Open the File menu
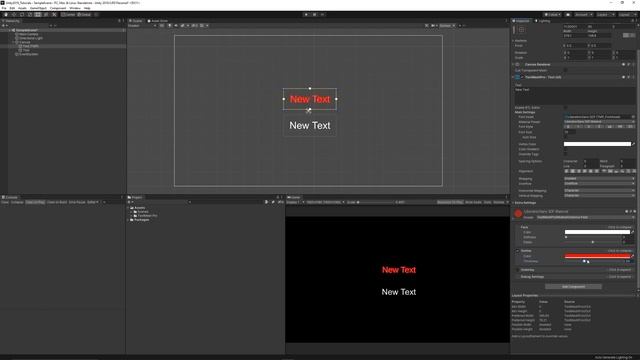This screenshot has height=360, width=640. point(4,8)
